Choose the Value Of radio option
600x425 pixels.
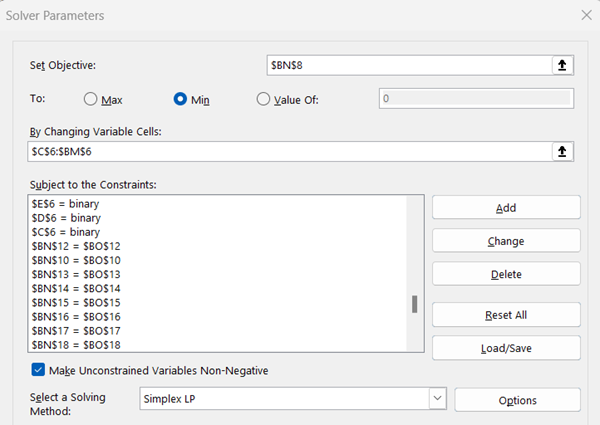[x=264, y=99]
